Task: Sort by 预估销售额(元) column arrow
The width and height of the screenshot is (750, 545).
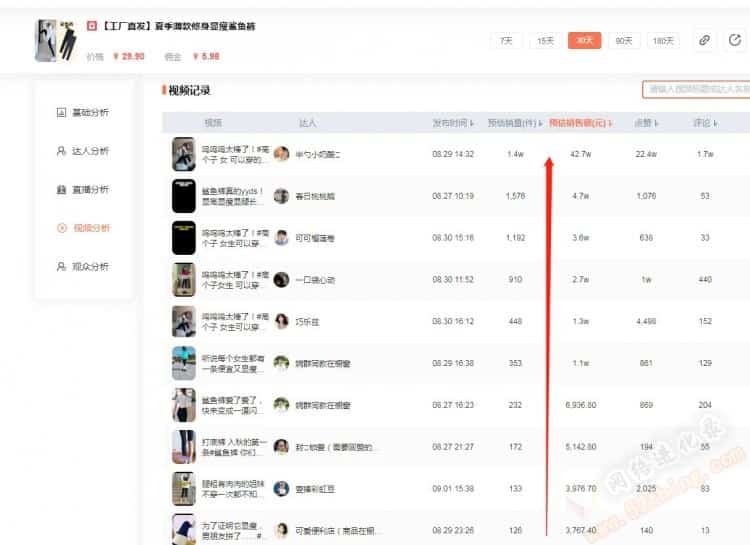Action: (610, 123)
